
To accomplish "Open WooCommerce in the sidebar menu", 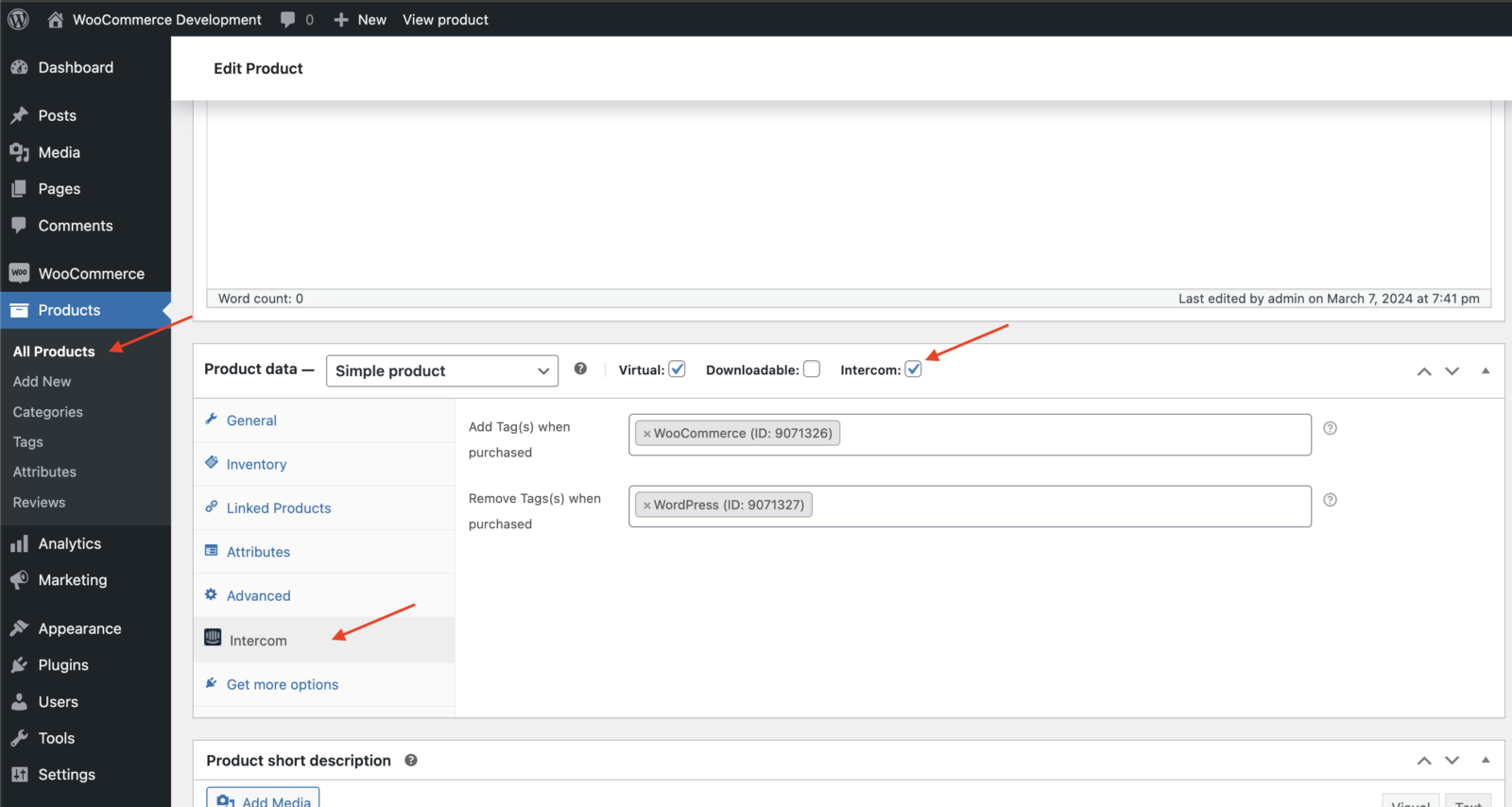I will pos(91,274).
